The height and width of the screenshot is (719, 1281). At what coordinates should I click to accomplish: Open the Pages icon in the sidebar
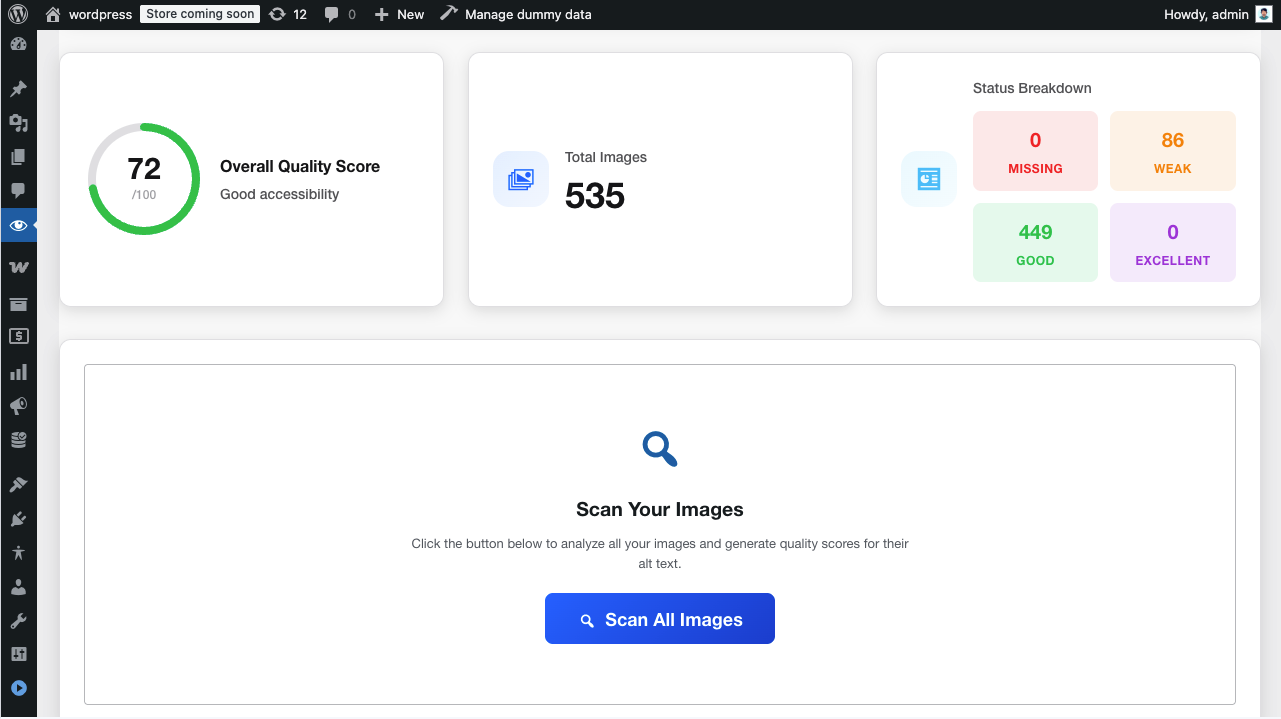click(x=19, y=157)
